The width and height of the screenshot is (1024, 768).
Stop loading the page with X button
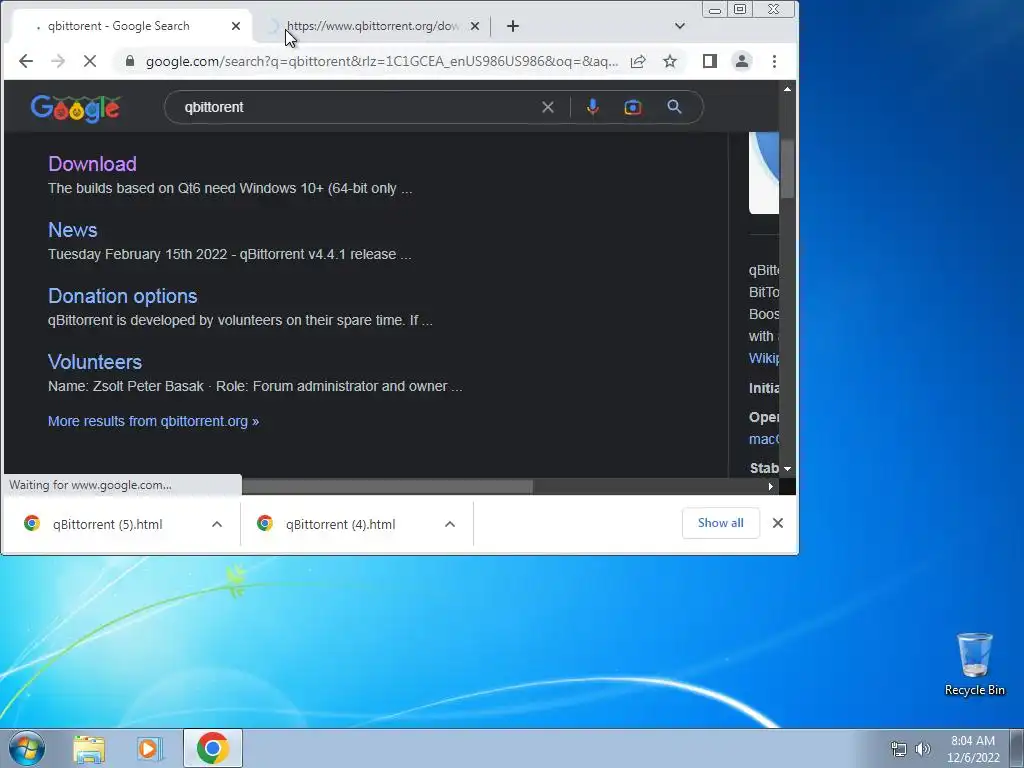pyautogui.click(x=89, y=61)
